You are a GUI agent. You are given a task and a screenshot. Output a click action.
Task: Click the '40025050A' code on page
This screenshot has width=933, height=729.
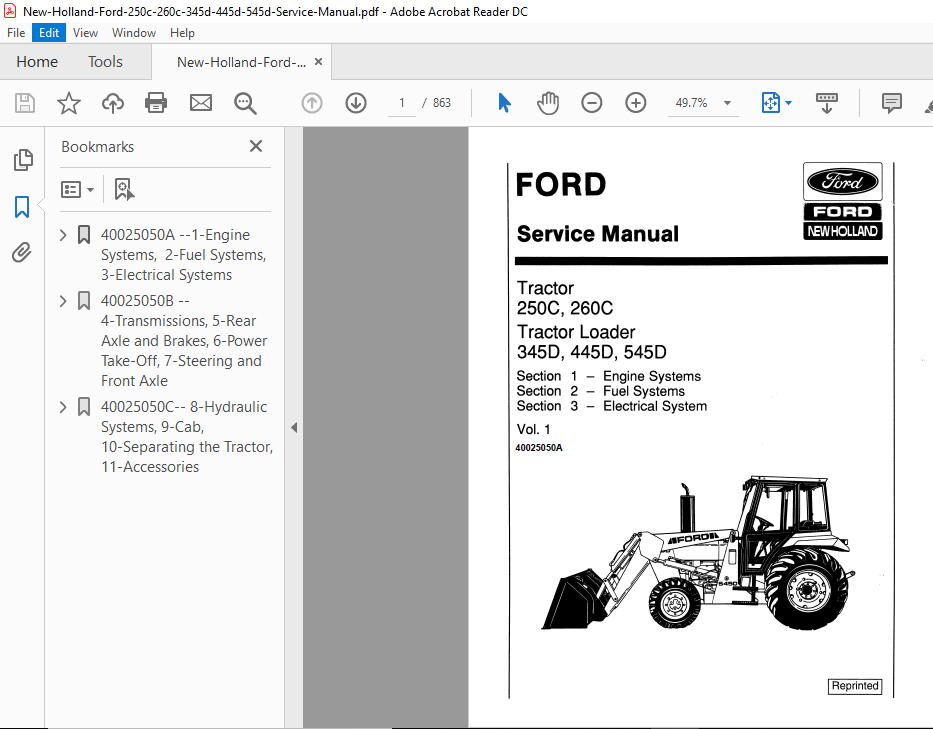coord(539,448)
